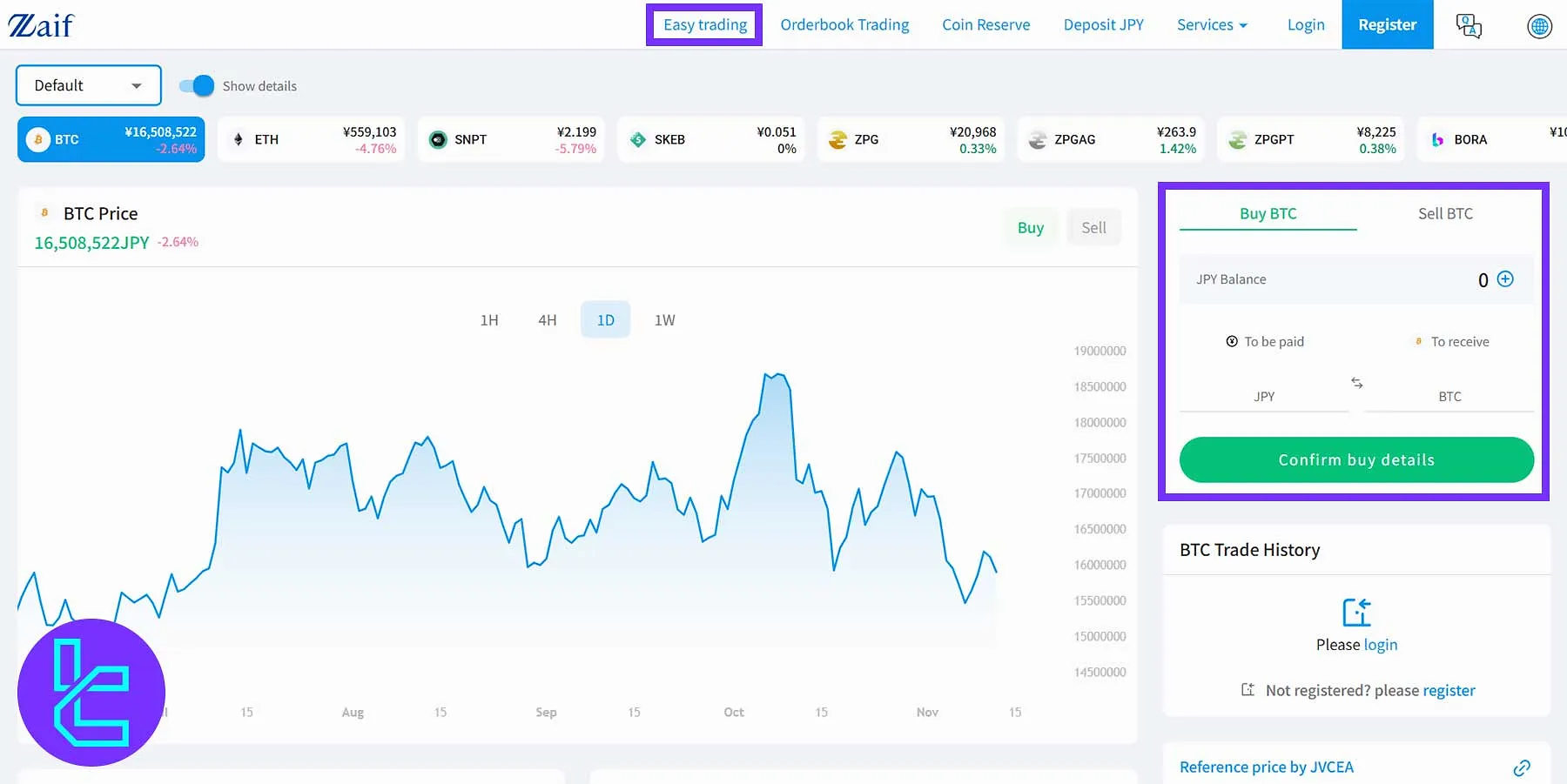This screenshot has width=1567, height=784.
Task: Open the globe language selector icon
Action: tap(1538, 26)
